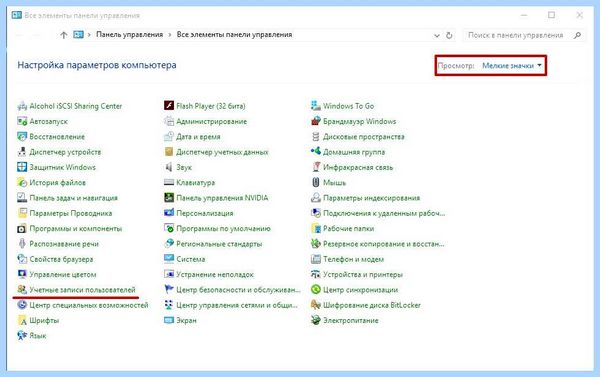Open Защитник Windows shield icon
Viewport: 600px width, 377px height.
click(x=22, y=167)
